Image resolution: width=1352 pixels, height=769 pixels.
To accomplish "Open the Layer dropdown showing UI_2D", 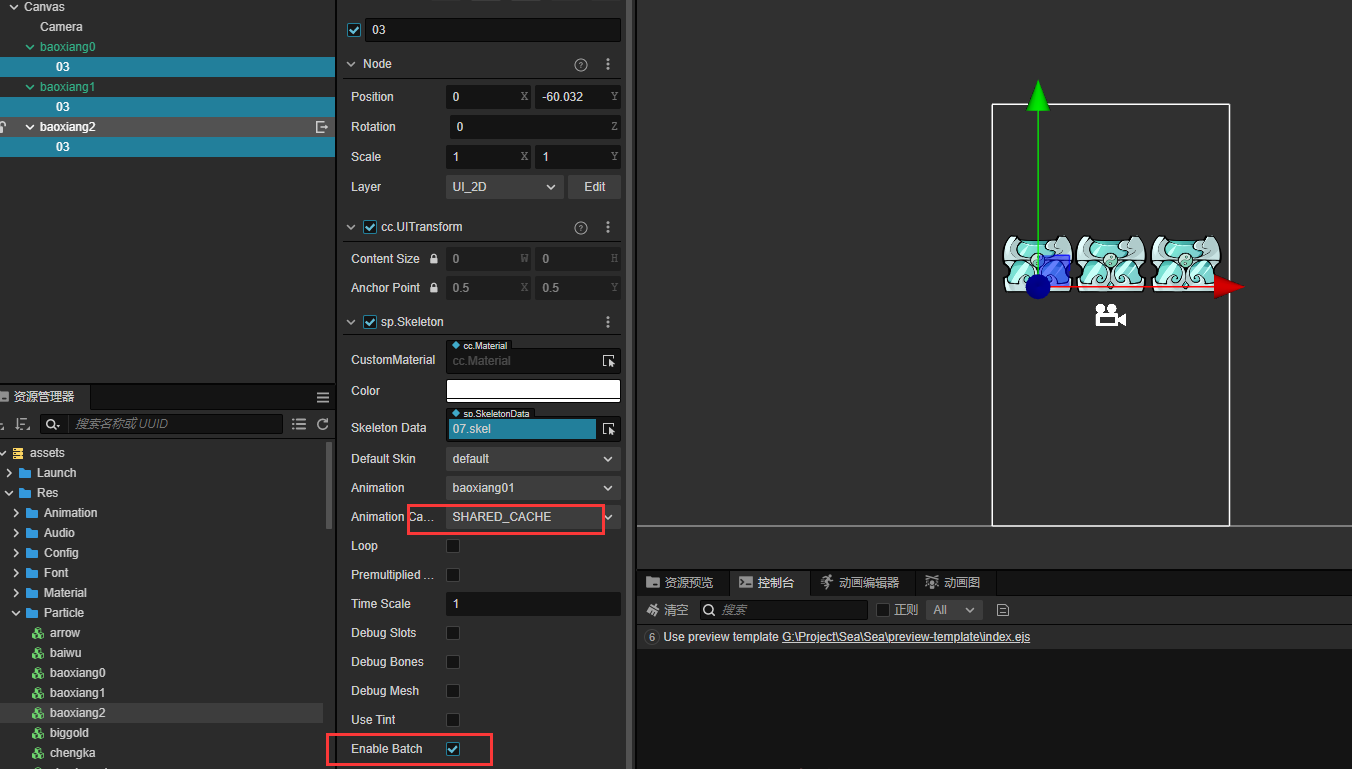I will 505,187.
